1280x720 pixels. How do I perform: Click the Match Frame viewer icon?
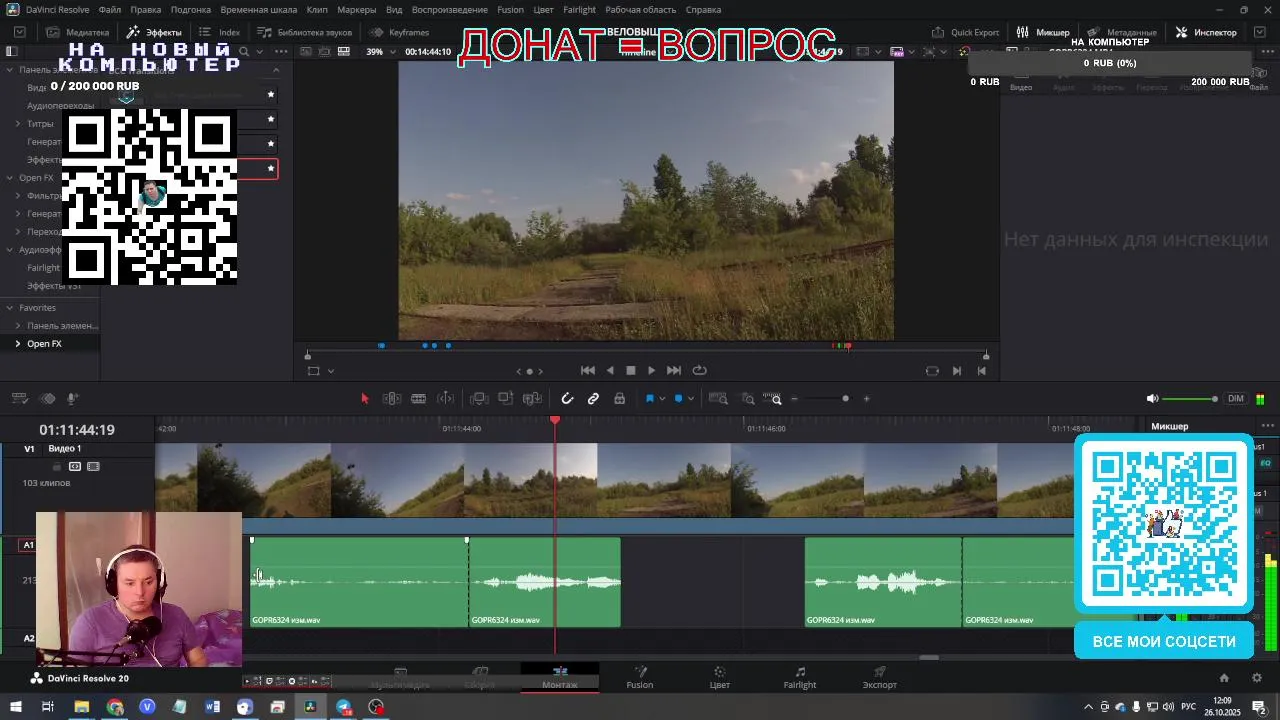[x=932, y=371]
